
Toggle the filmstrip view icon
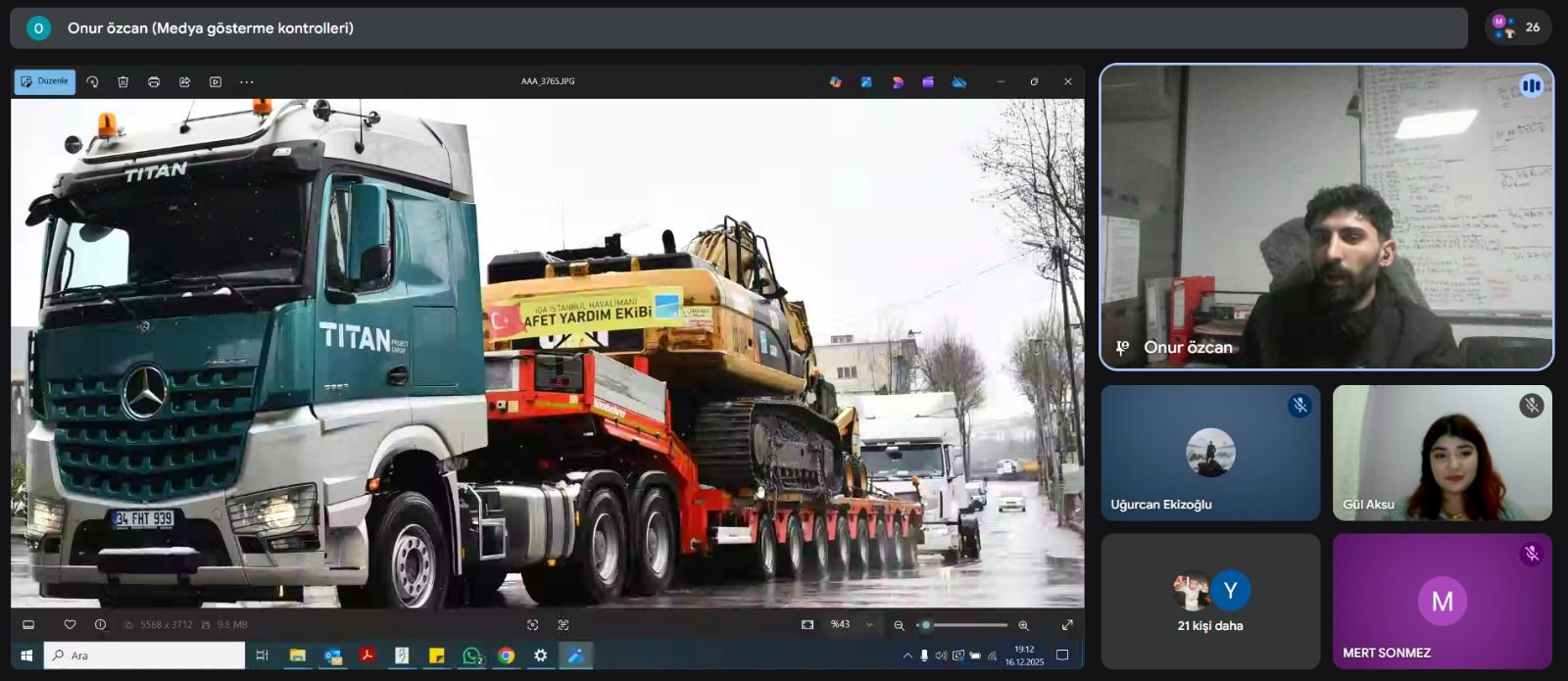click(x=28, y=625)
